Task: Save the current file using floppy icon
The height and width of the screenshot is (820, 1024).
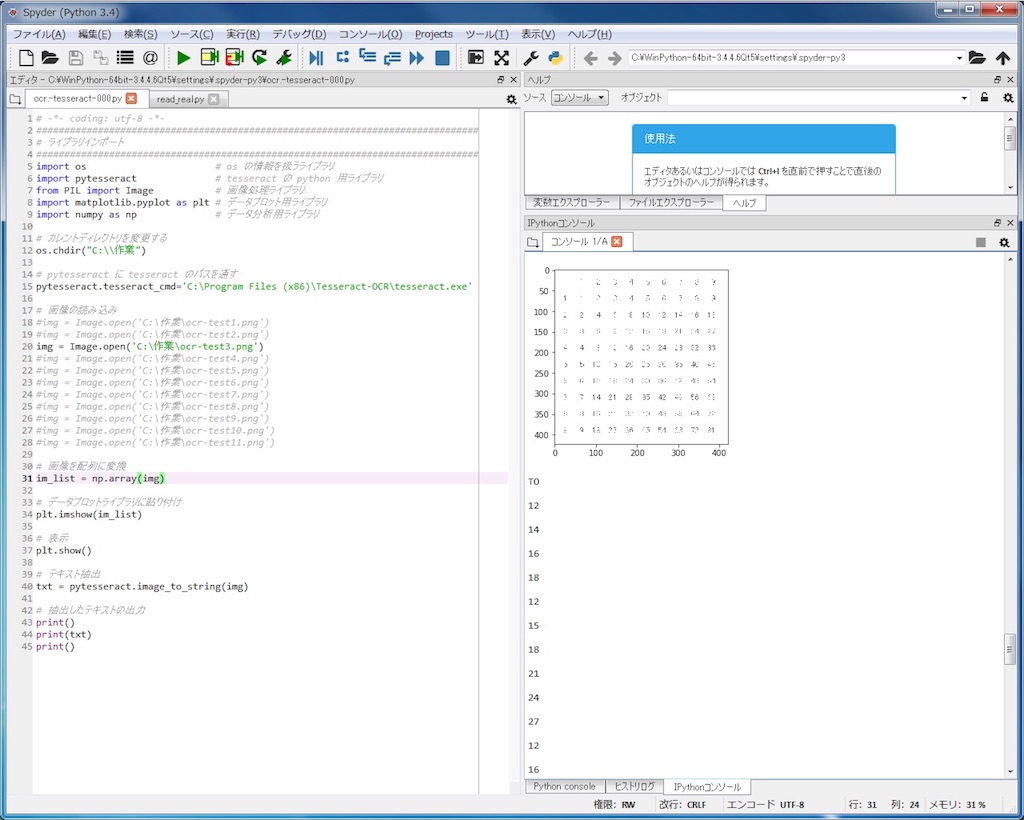Action: click(x=76, y=58)
